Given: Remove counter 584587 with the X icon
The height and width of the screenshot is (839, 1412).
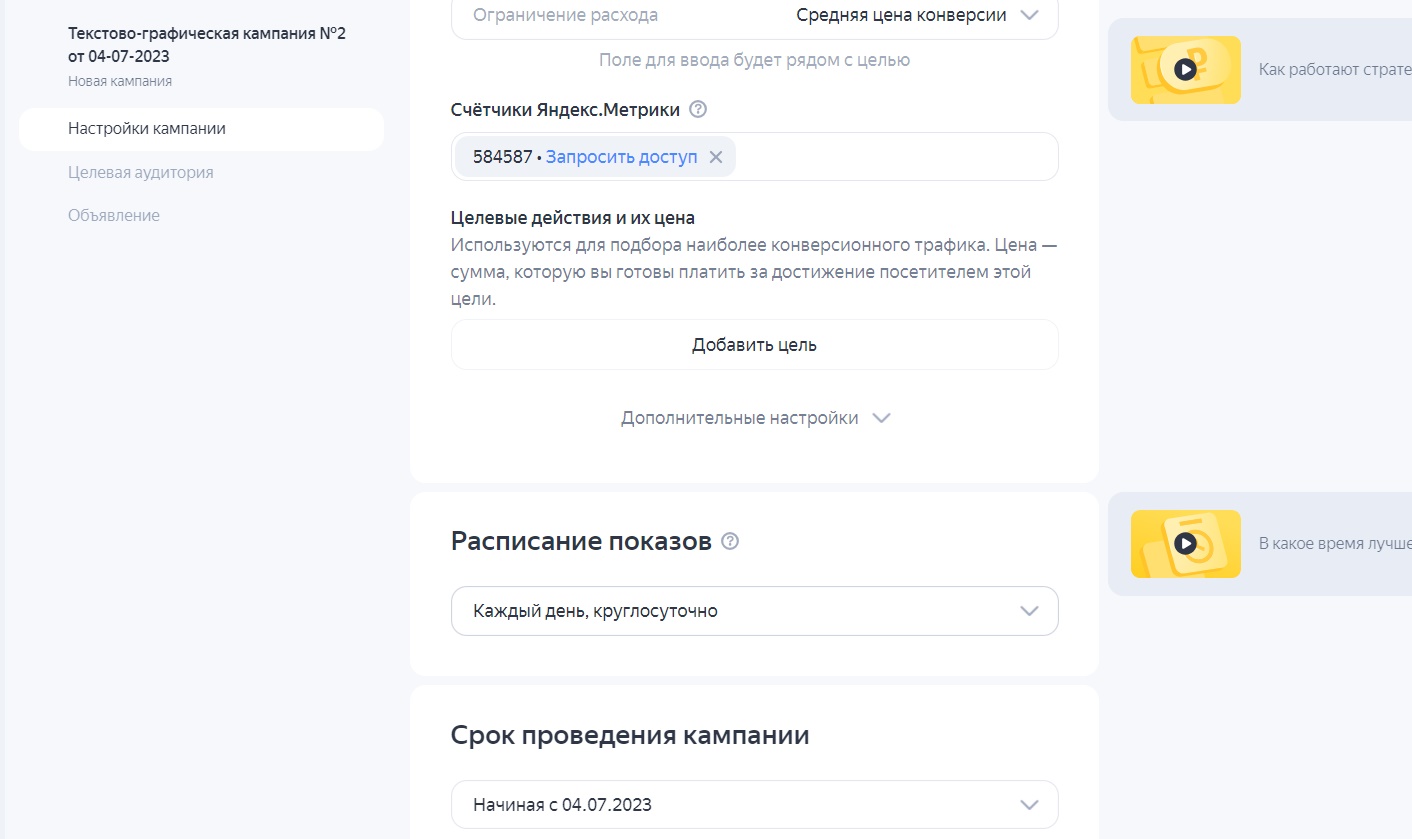Looking at the screenshot, I should [716, 157].
